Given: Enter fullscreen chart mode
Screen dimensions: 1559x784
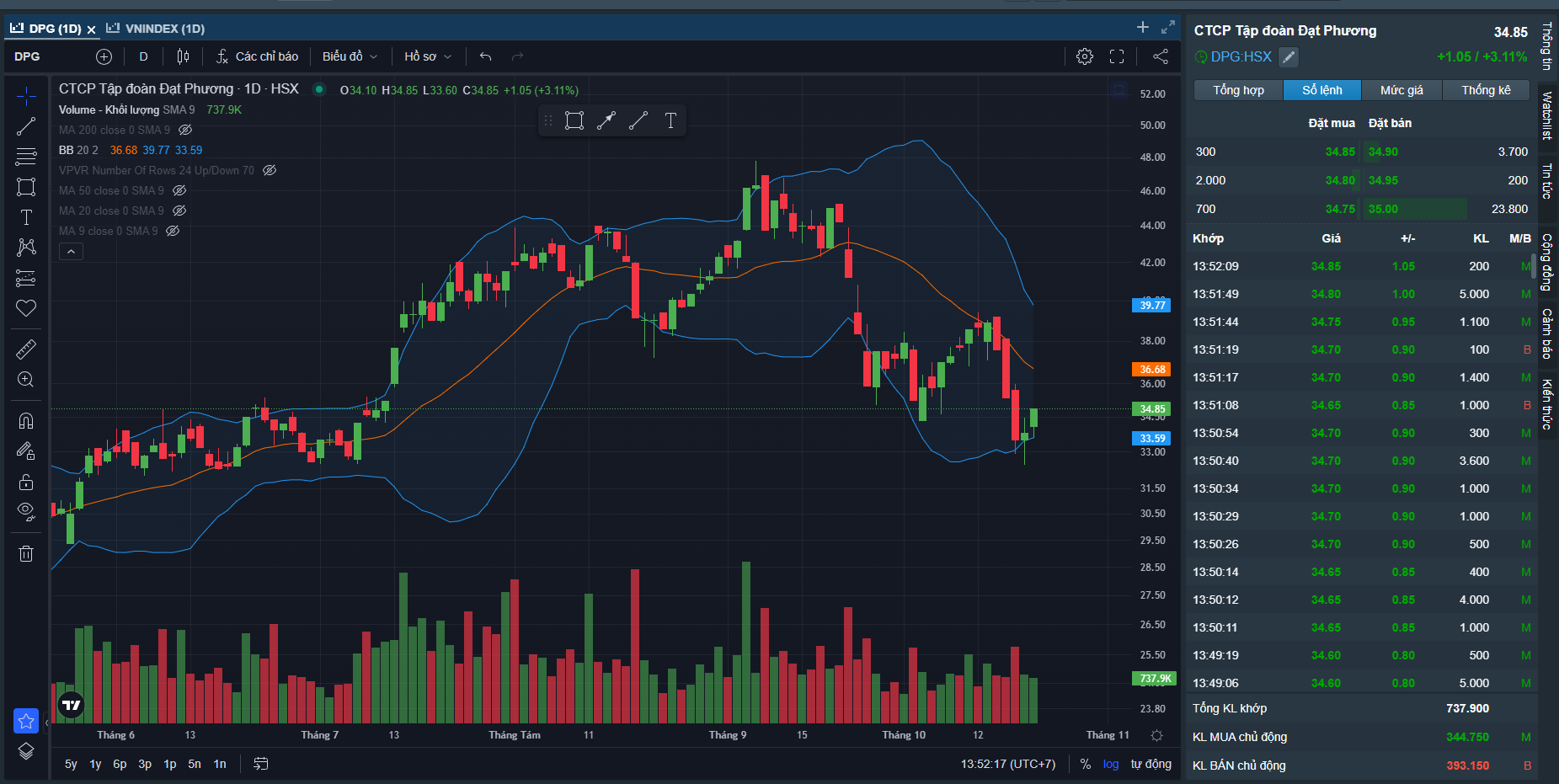Looking at the screenshot, I should pyautogui.click(x=1117, y=56).
